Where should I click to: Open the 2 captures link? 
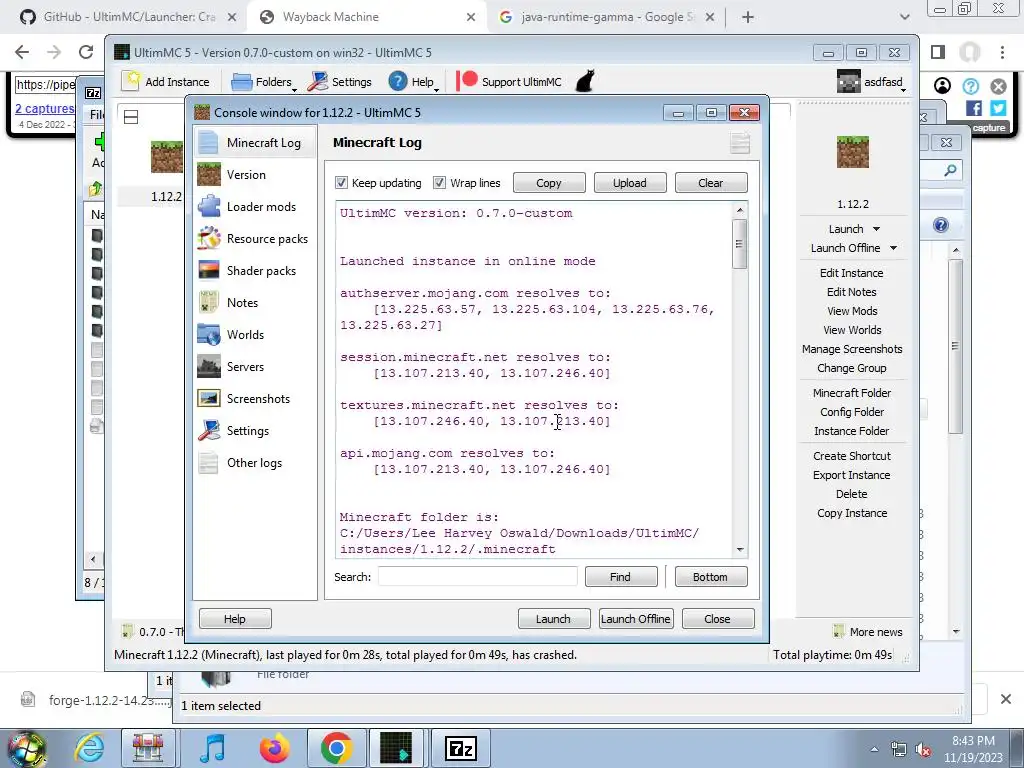coord(44,108)
